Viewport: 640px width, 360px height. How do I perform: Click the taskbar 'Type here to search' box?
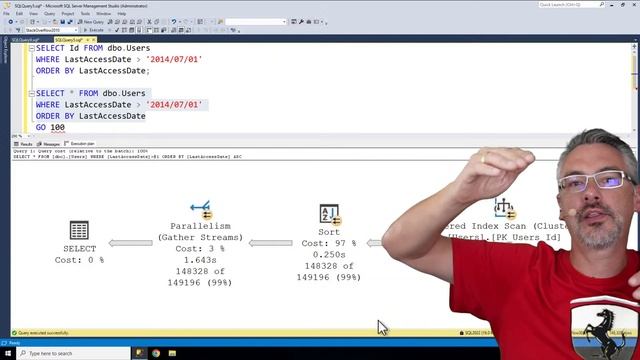74,353
